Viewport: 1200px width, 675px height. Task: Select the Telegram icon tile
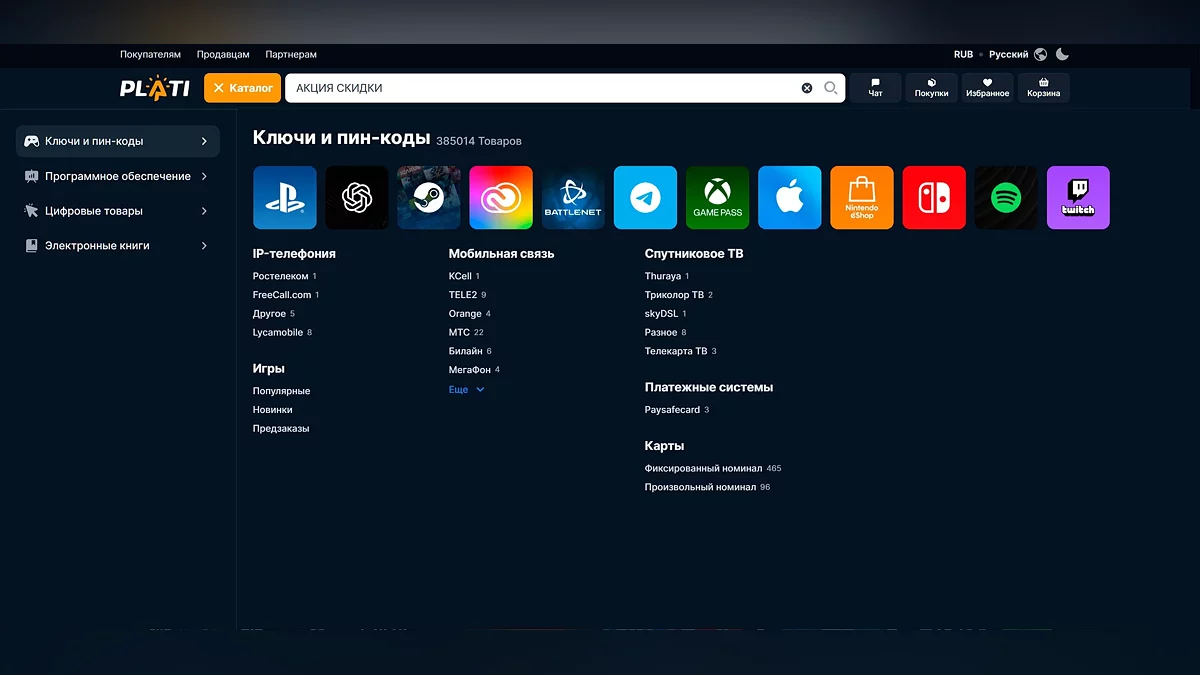click(645, 198)
